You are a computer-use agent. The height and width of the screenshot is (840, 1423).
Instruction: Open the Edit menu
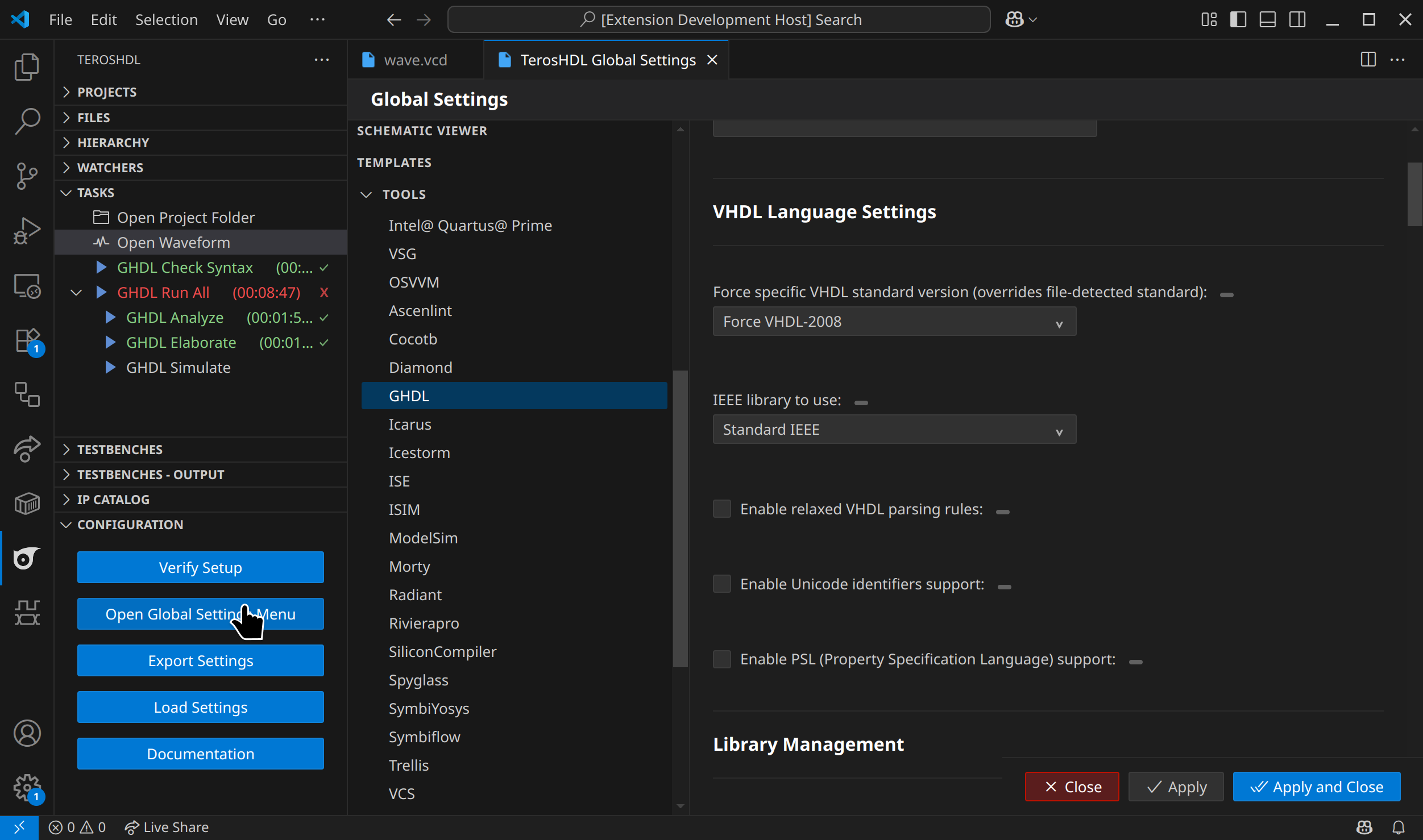pyautogui.click(x=103, y=20)
